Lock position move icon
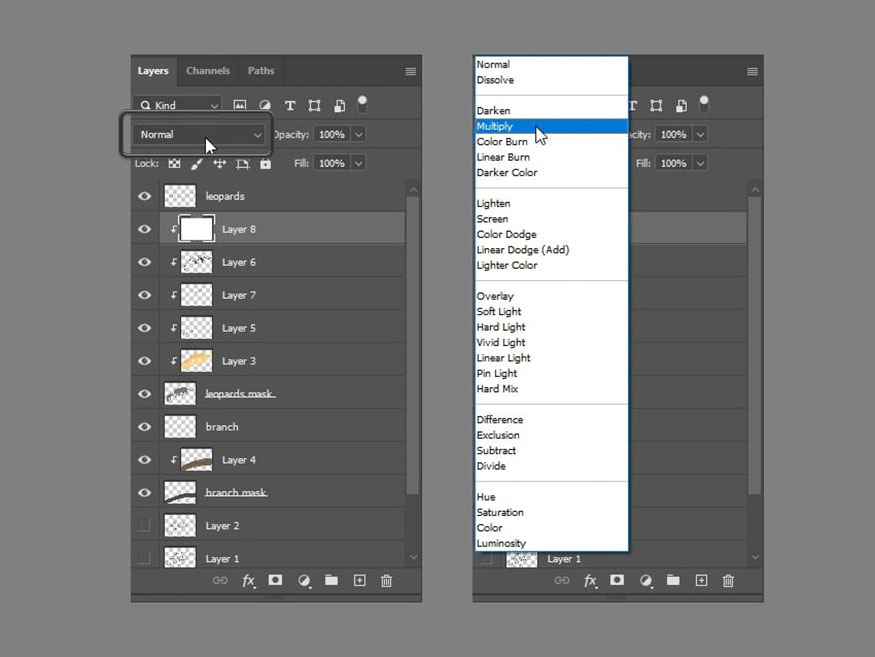 click(x=219, y=164)
